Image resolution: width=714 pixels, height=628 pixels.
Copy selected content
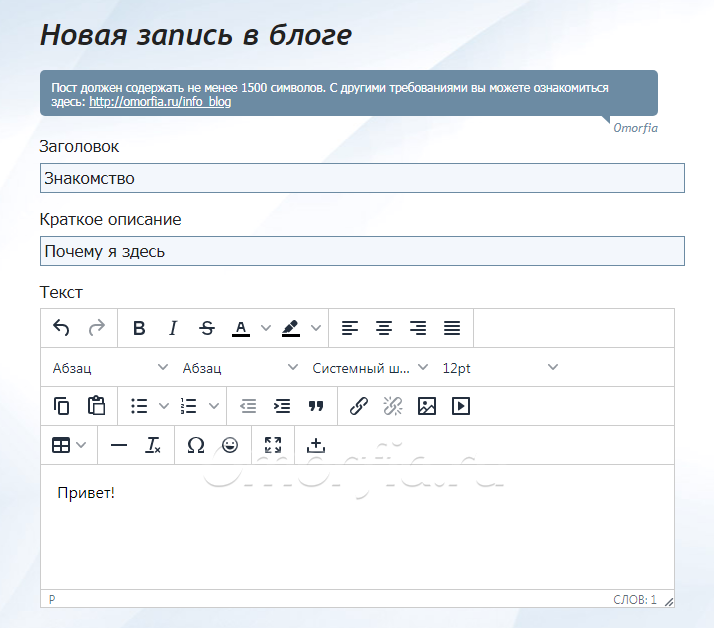(61, 406)
